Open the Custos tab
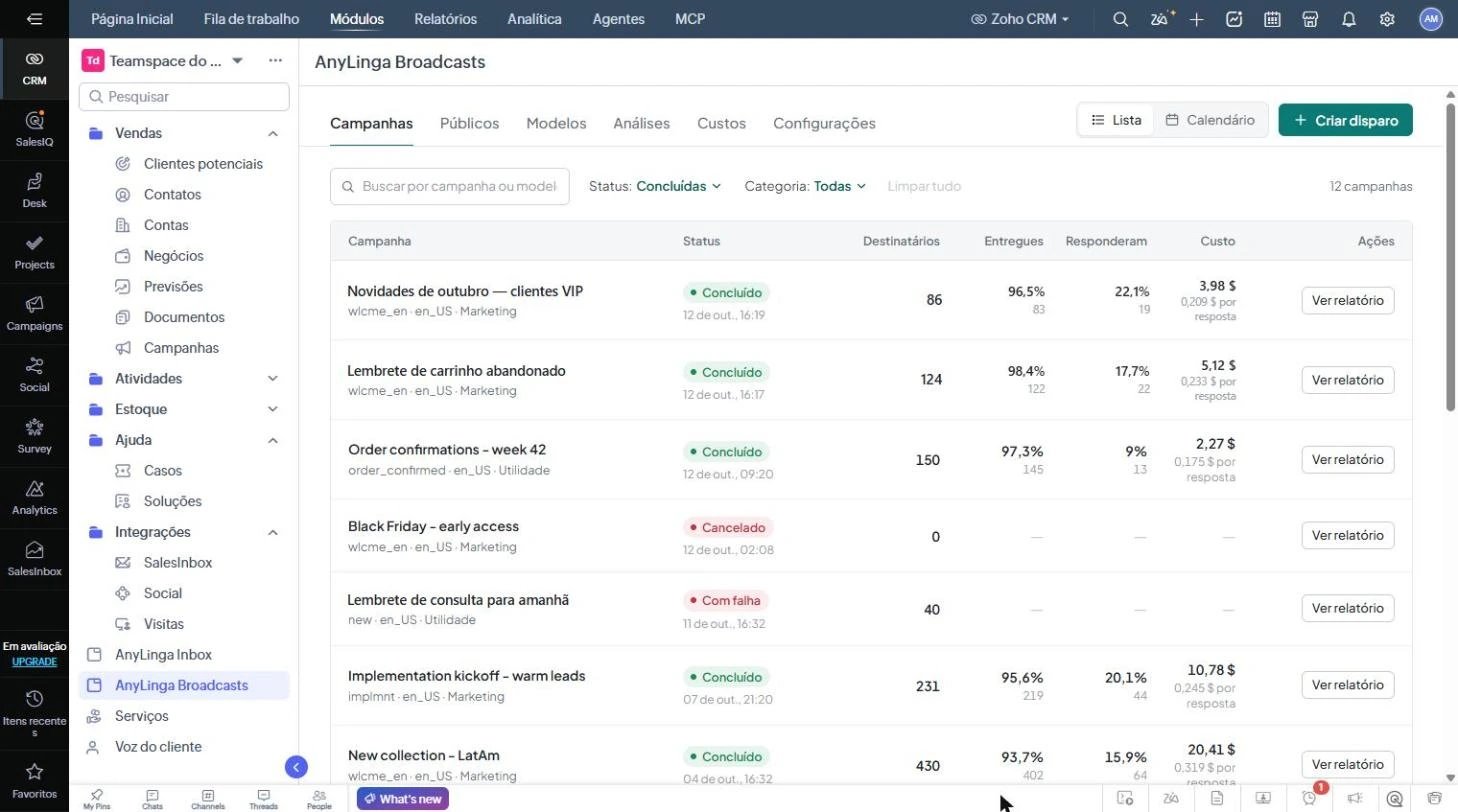The image size is (1458, 812). (721, 123)
